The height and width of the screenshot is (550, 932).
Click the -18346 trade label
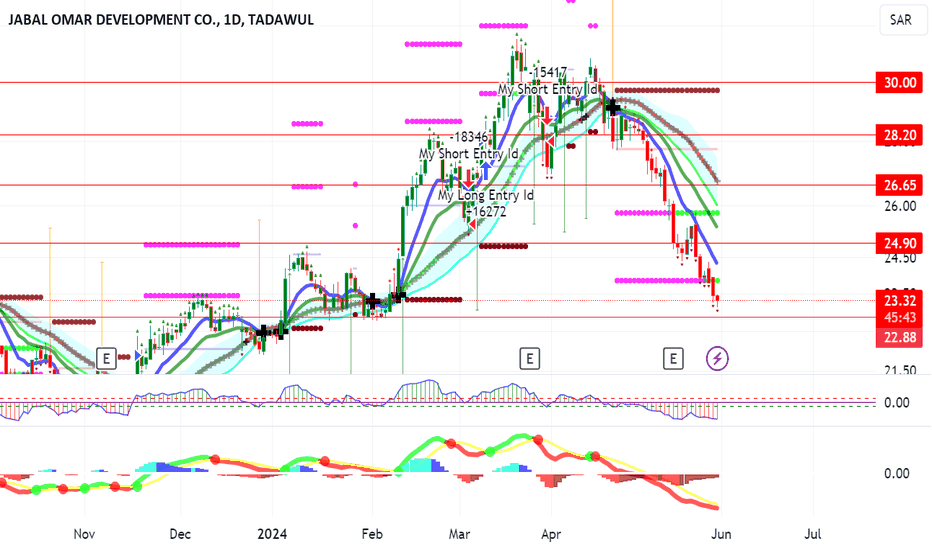click(469, 137)
